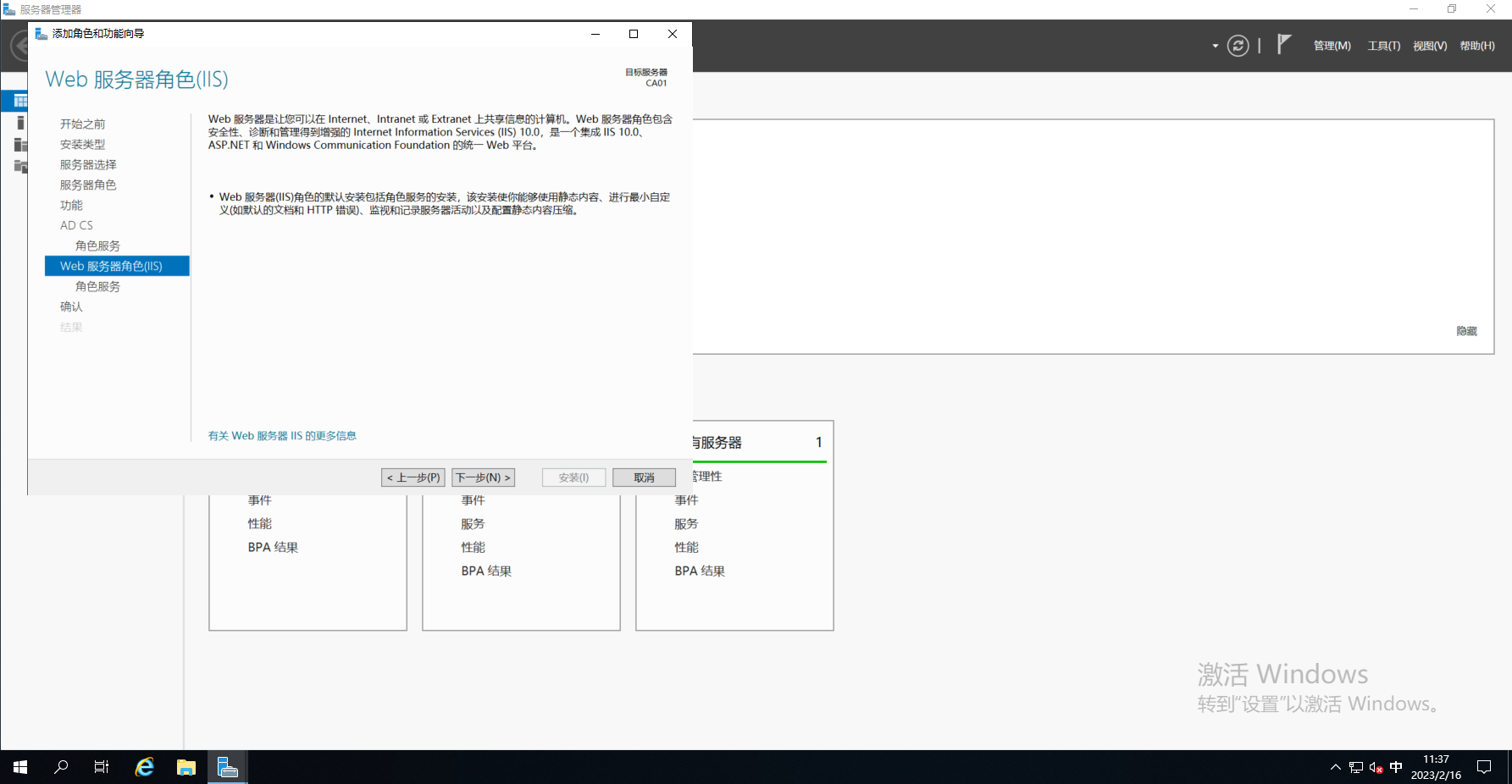The image size is (1512, 784).
Task: Show hidden system tray icons chevron
Action: (1336, 768)
